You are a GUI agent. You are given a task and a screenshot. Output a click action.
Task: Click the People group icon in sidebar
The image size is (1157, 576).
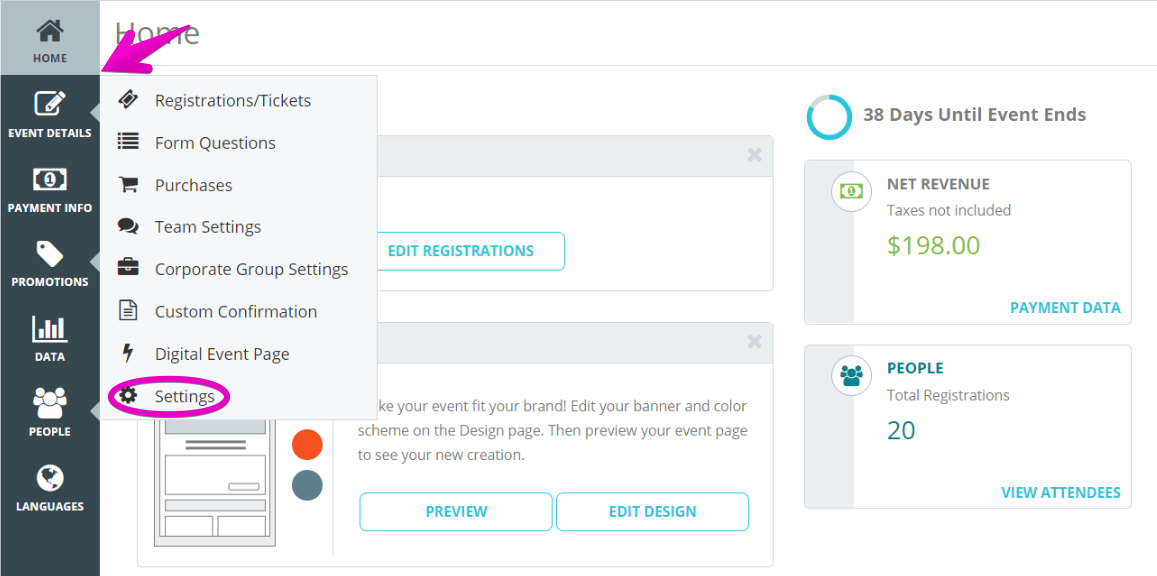50,403
